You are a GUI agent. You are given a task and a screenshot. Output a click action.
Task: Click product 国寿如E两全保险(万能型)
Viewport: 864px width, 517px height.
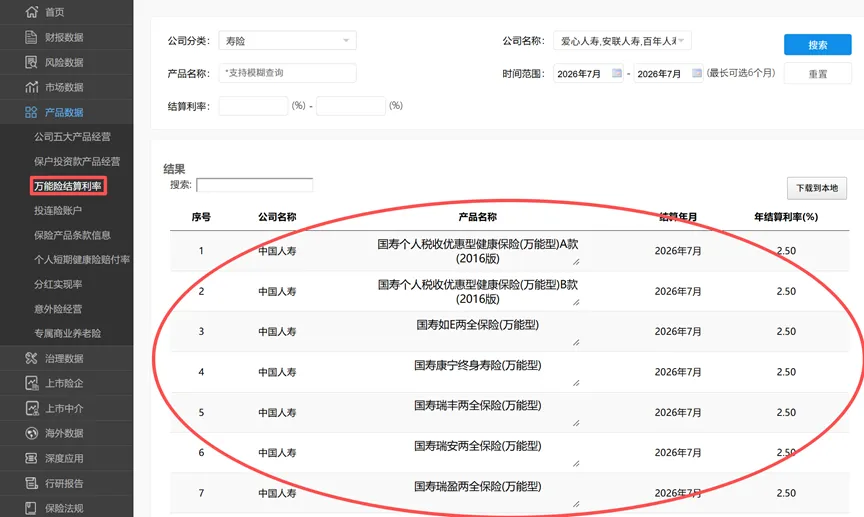click(x=478, y=325)
